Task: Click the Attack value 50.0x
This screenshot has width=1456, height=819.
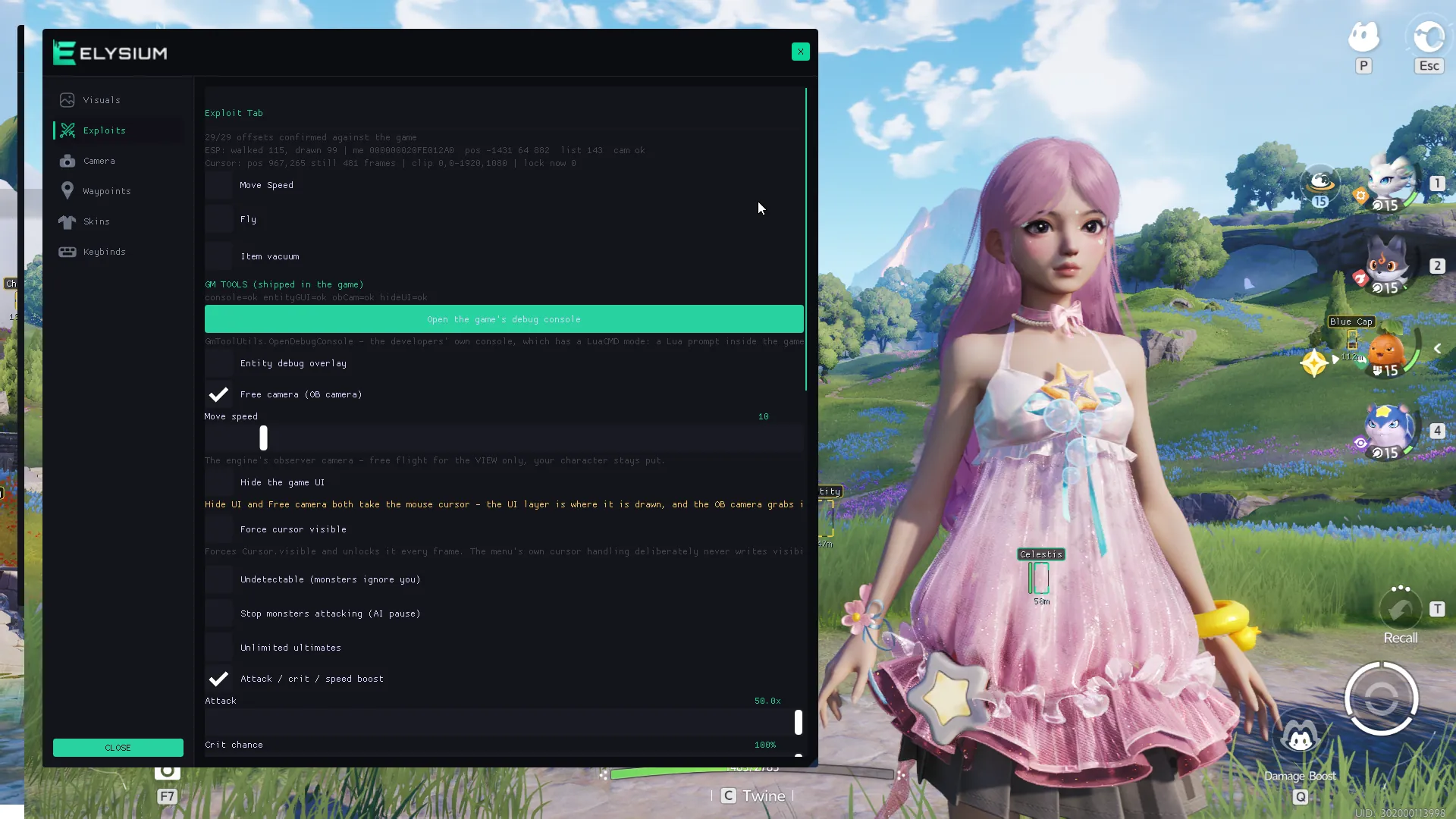Action: [x=767, y=701]
